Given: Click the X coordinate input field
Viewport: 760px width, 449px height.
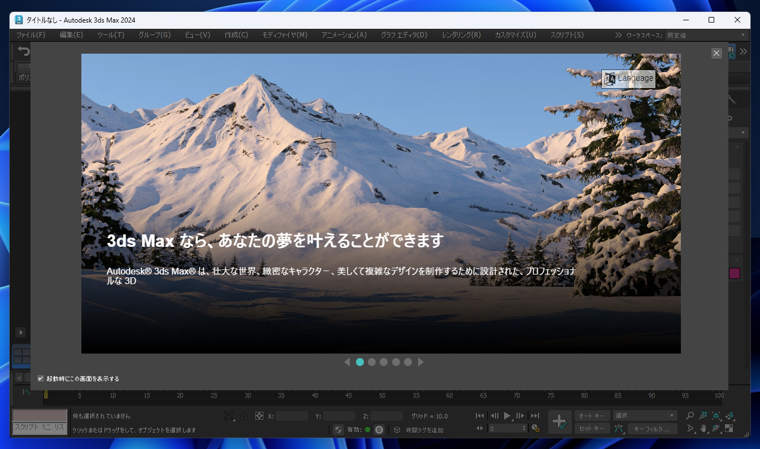Looking at the screenshot, I should coord(292,416).
